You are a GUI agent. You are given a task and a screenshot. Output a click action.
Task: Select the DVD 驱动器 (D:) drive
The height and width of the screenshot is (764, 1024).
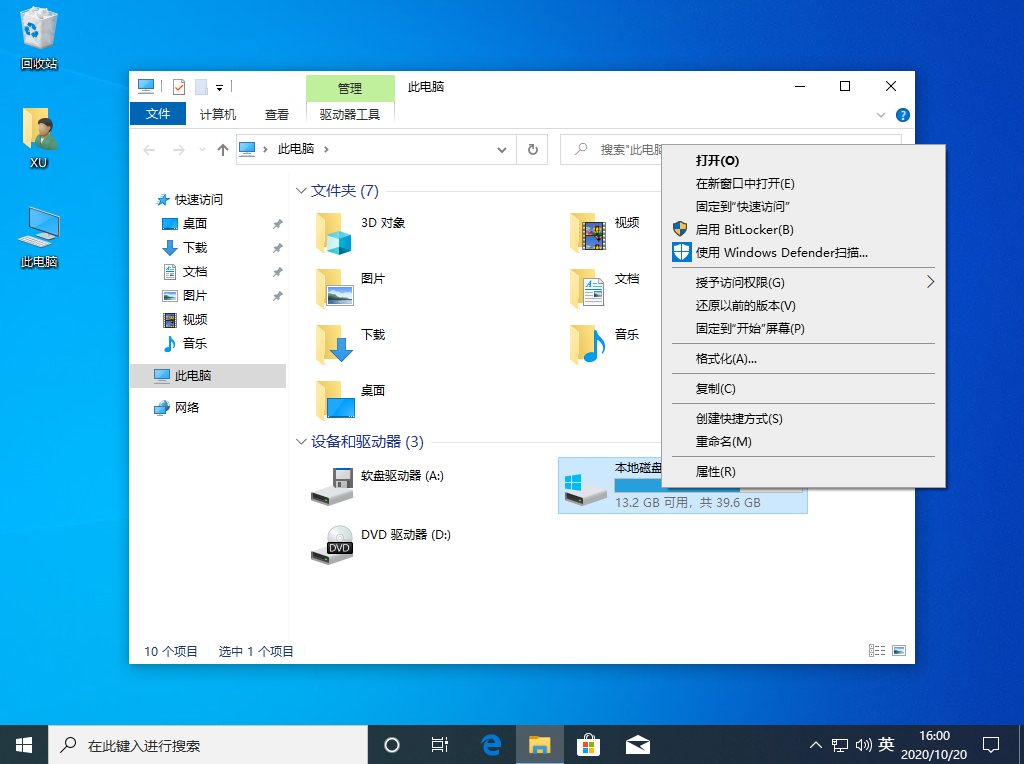pos(381,545)
